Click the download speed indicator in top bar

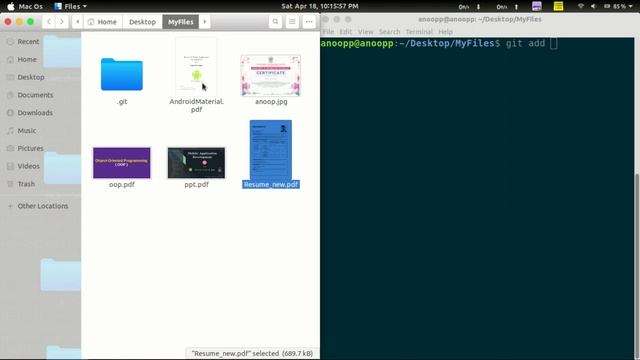pyautogui.click(x=469, y=7)
